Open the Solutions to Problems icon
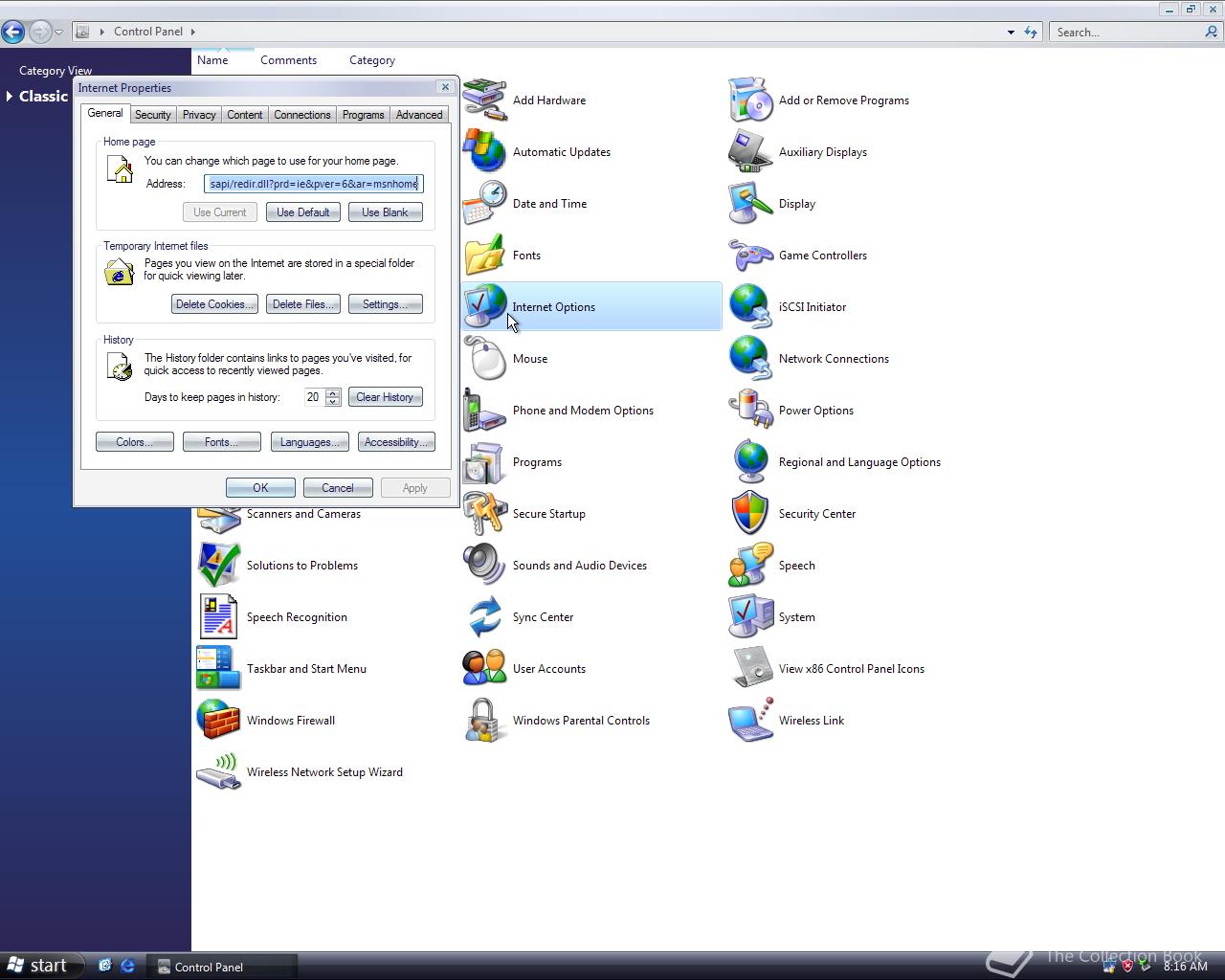The width and height of the screenshot is (1225, 980). [218, 565]
